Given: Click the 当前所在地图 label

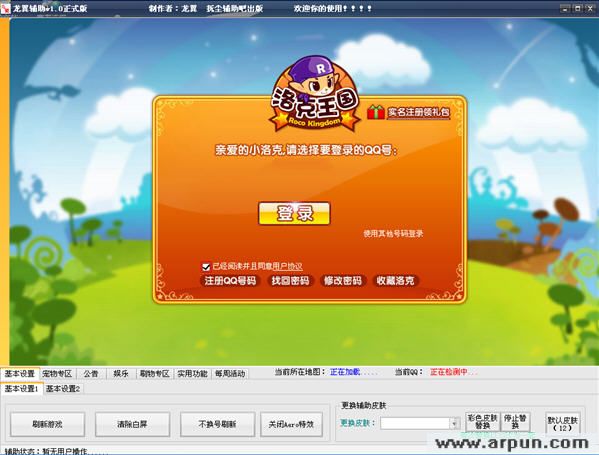Looking at the screenshot, I should click(300, 372).
